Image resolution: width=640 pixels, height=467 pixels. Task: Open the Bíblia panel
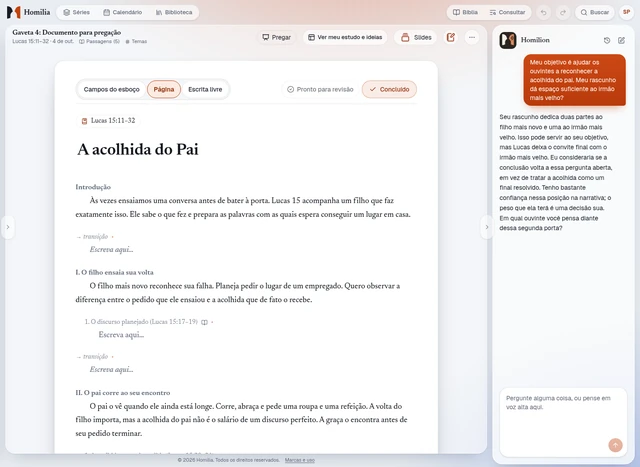[x=465, y=12]
